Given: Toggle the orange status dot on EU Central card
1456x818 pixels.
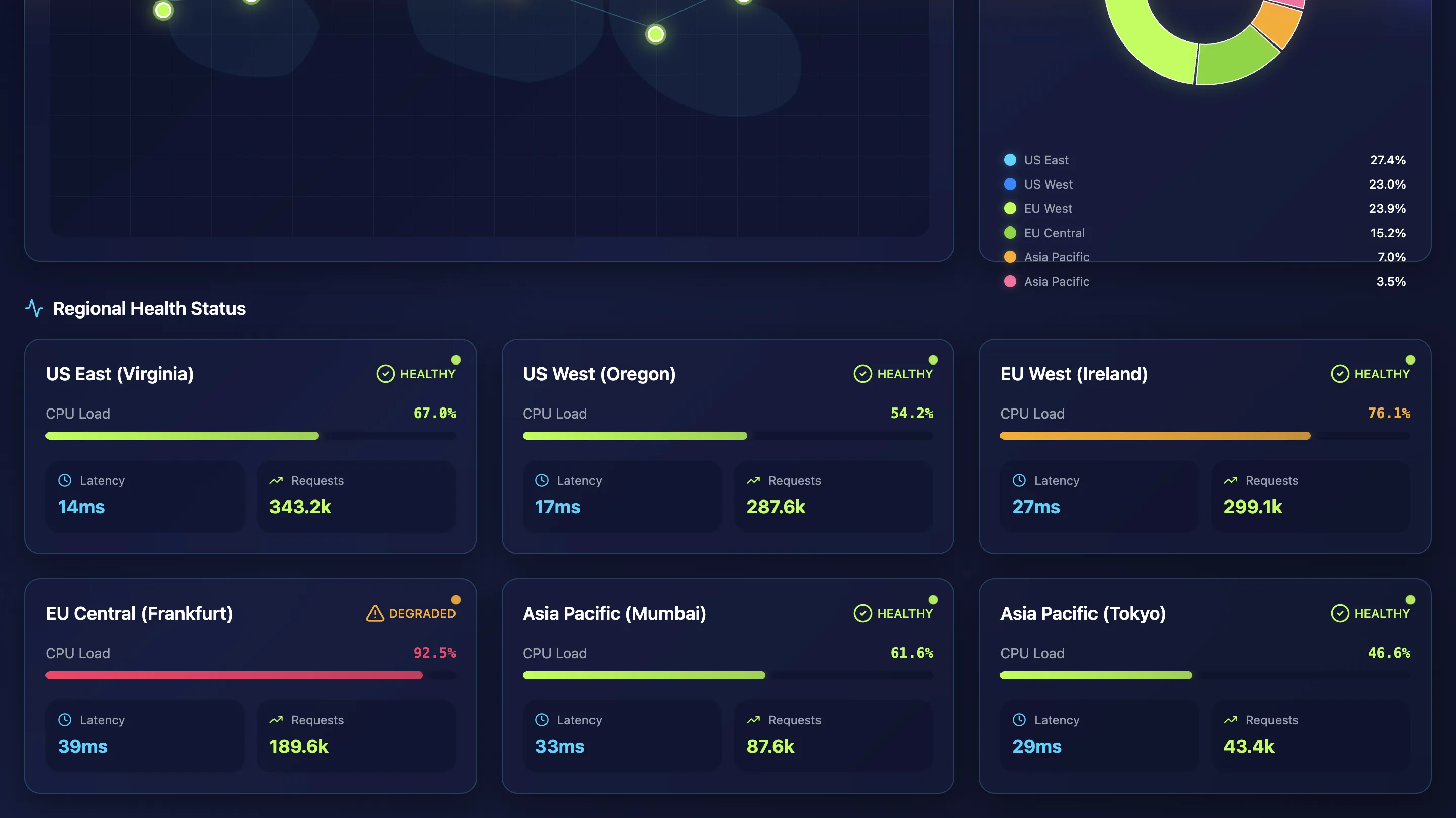Looking at the screenshot, I should click(x=456, y=598).
